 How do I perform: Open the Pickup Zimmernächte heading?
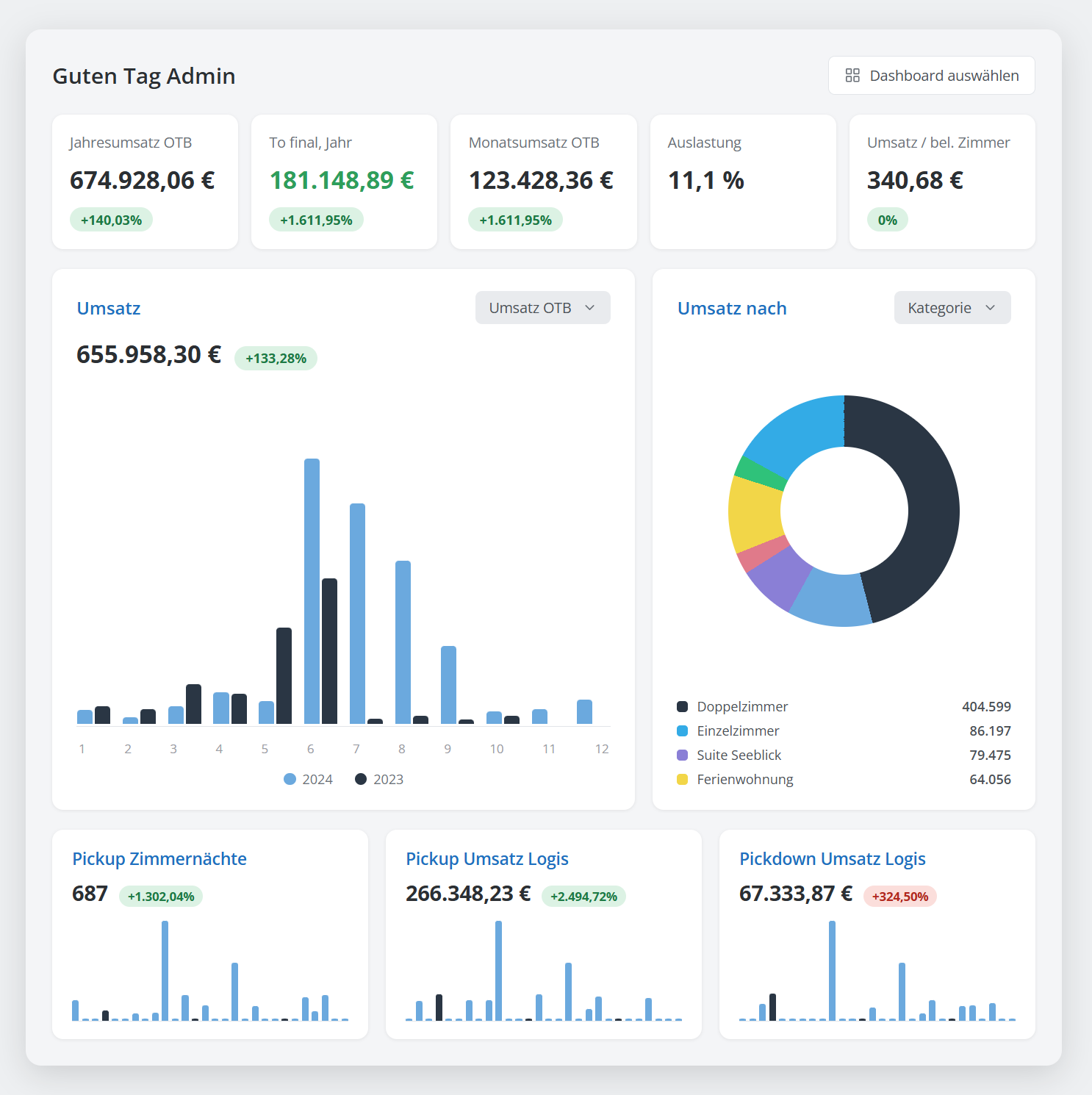[x=159, y=858]
